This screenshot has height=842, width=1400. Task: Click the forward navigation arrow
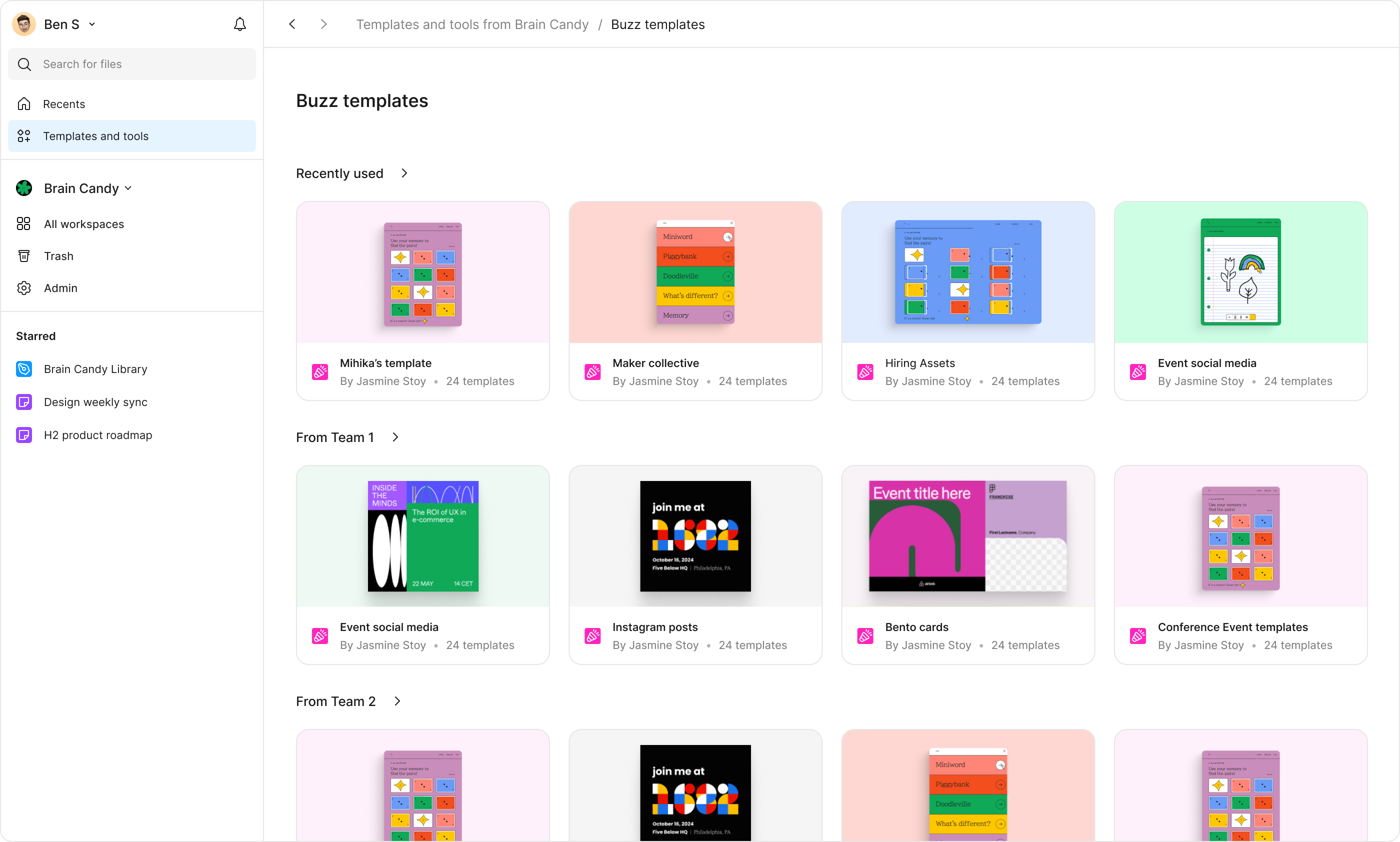(x=323, y=24)
